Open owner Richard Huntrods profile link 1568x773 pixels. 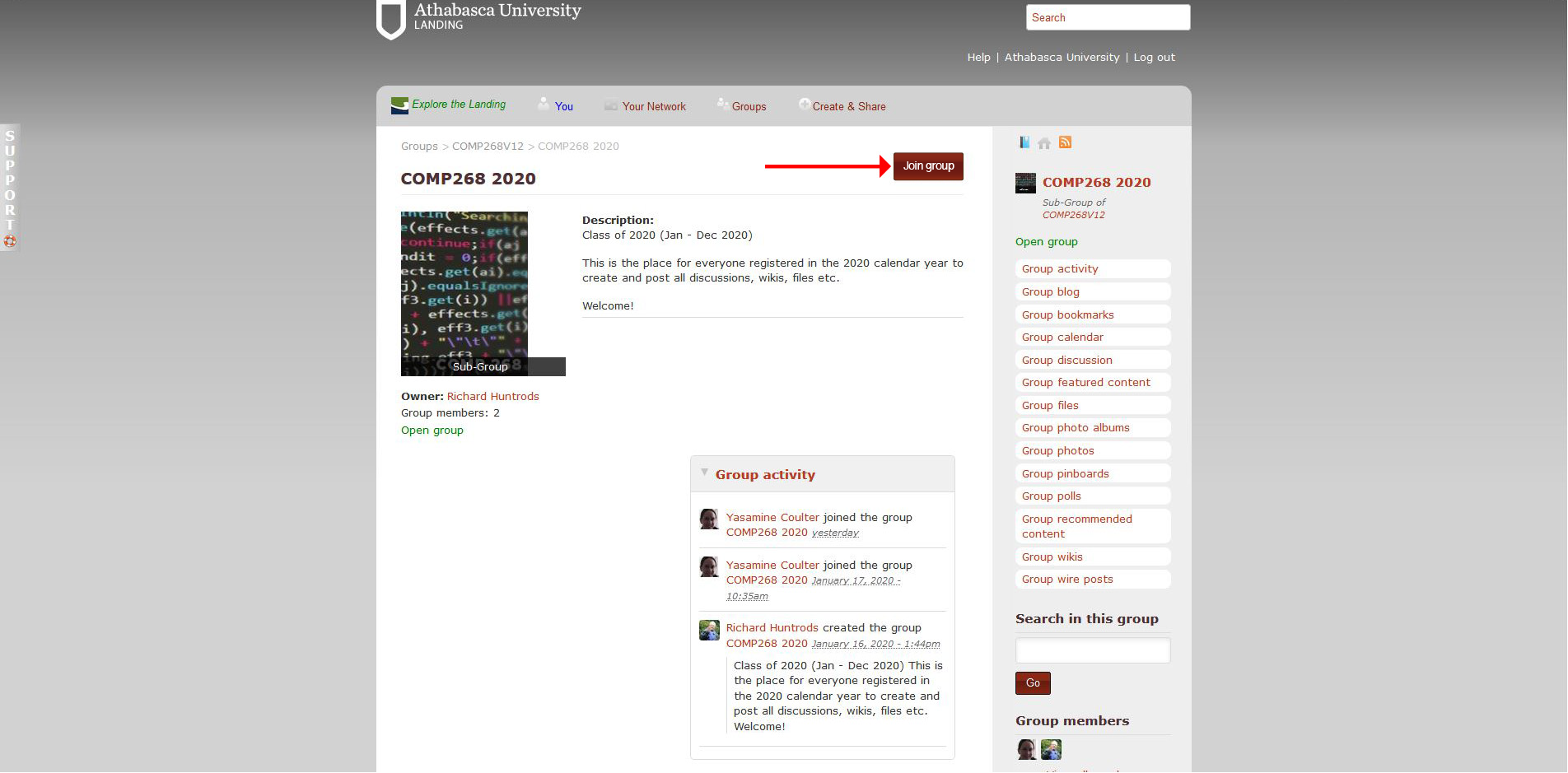[492, 397]
